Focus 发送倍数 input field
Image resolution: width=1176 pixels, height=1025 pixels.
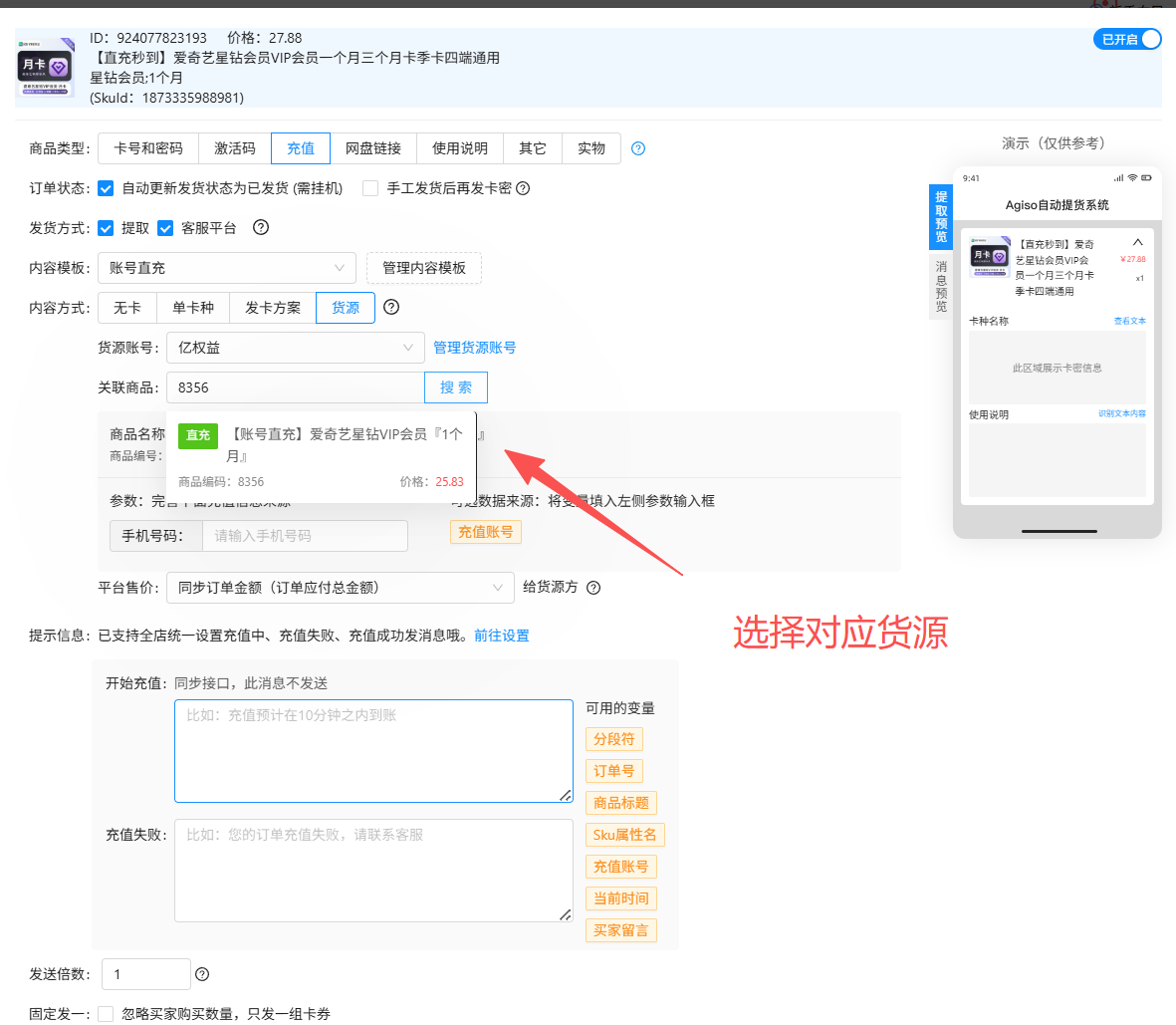point(146,974)
